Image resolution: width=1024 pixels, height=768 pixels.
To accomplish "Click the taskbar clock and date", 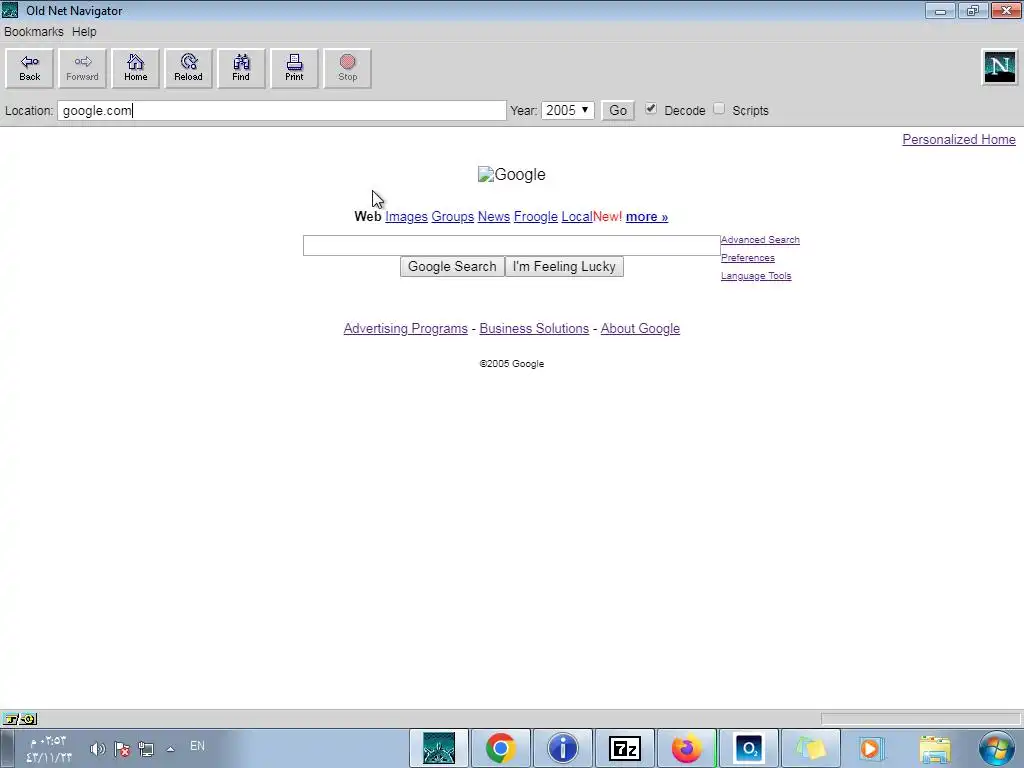I will 49,749.
